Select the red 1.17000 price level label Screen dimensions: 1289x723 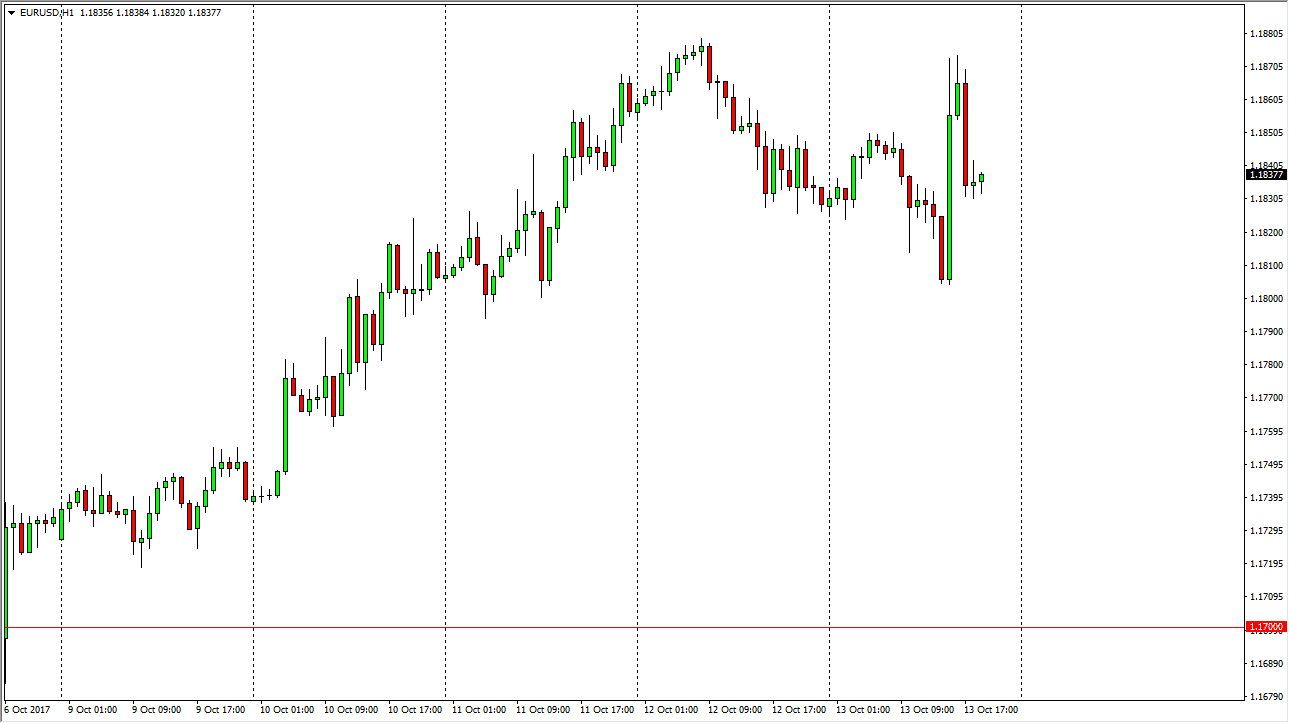(x=1266, y=627)
